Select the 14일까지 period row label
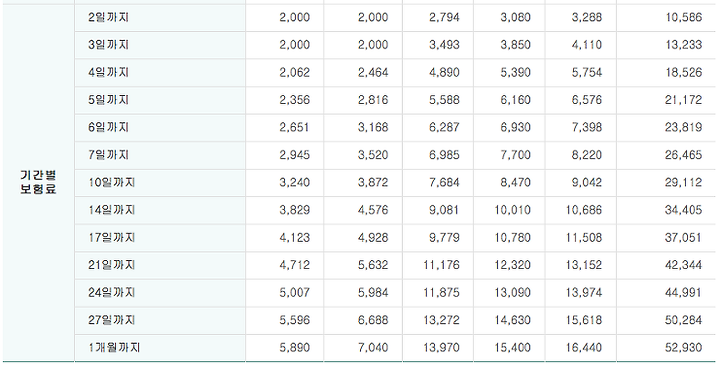Viewport: 720px width, 365px height. (x=112, y=210)
